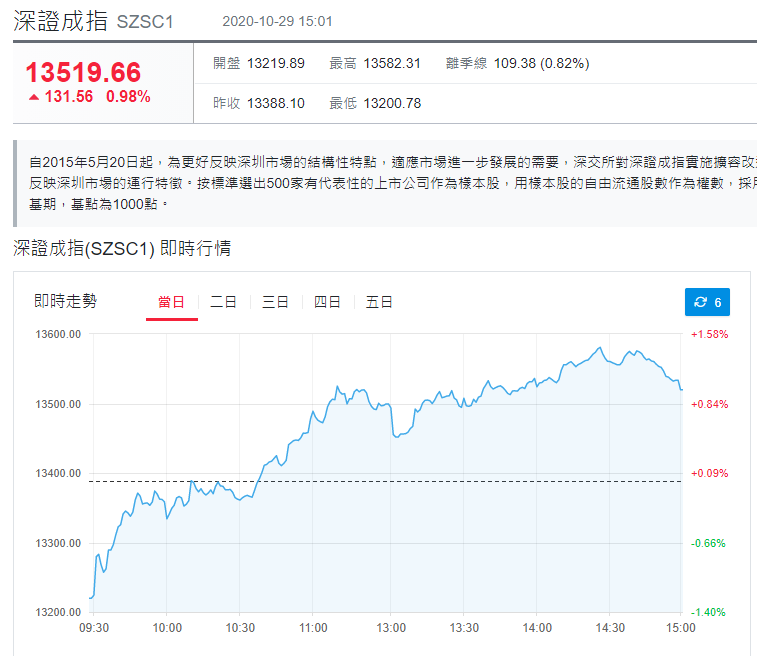Image resolution: width=757 pixels, height=656 pixels.
Task: Click the 13200.00 y-axis label
Action: pyautogui.click(x=58, y=612)
